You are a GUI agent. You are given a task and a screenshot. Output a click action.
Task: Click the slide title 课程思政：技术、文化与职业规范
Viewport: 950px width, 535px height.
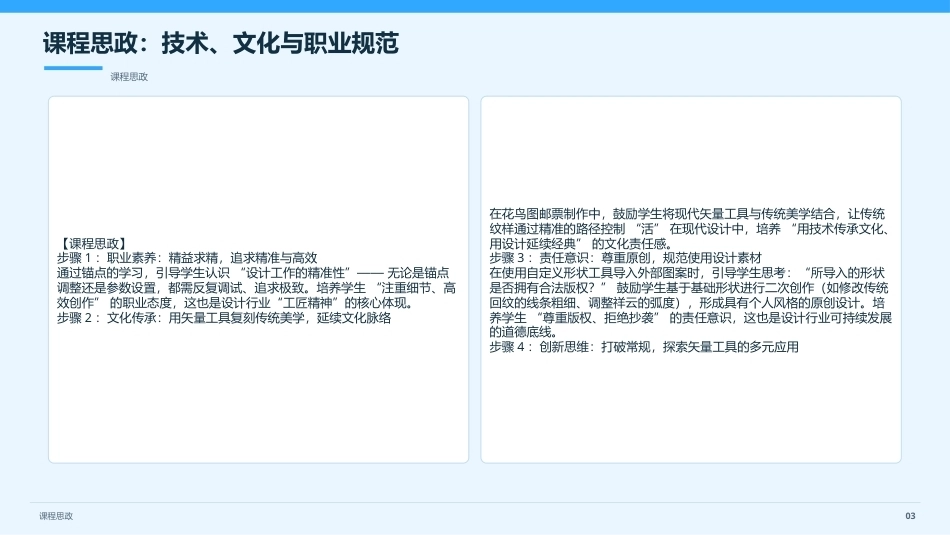point(221,43)
